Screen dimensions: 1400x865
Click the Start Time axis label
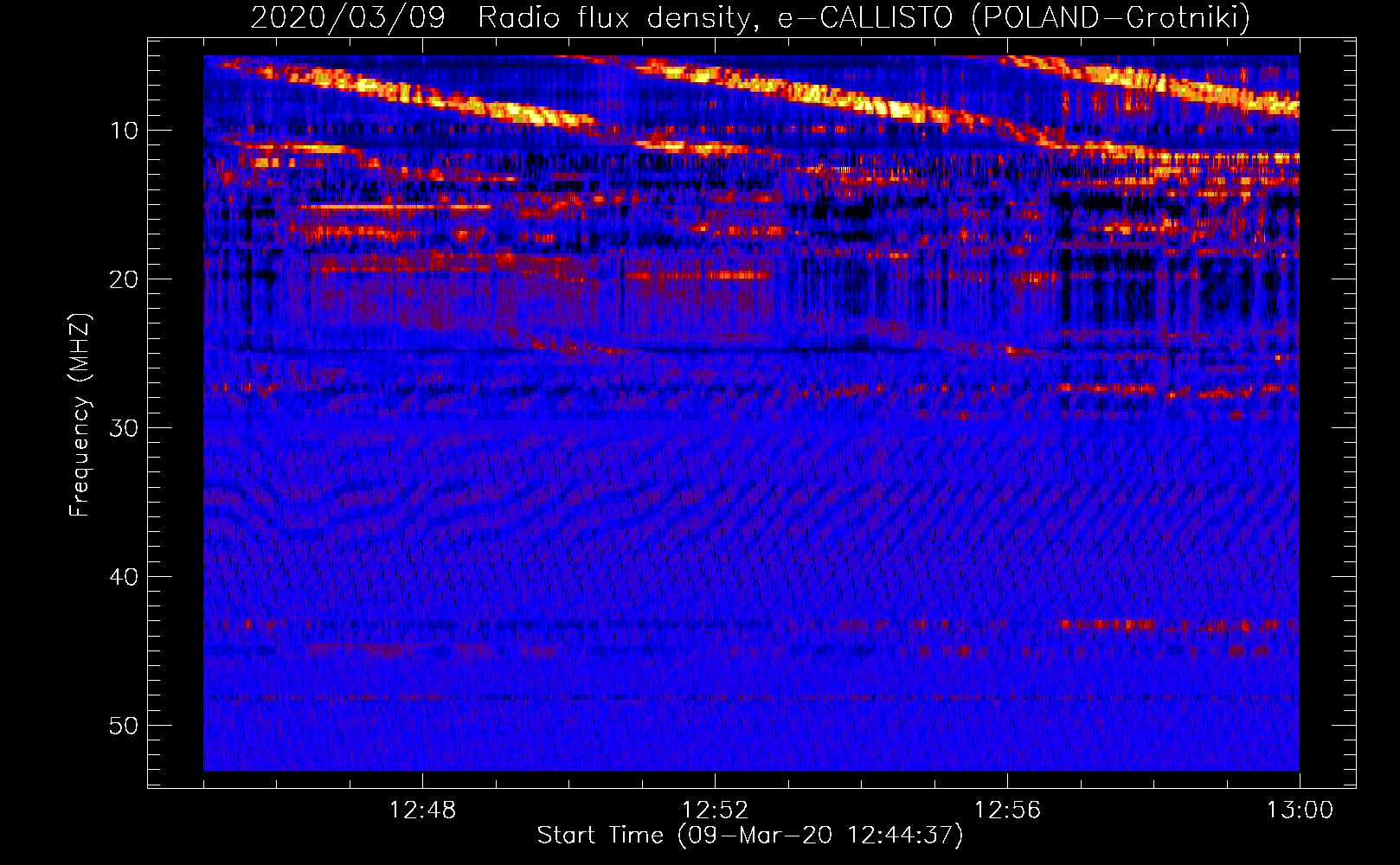coord(750,836)
